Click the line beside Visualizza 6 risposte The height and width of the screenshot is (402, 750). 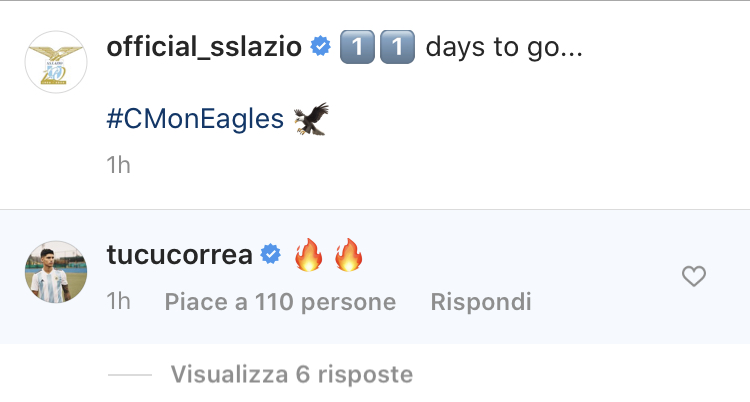[130, 375]
